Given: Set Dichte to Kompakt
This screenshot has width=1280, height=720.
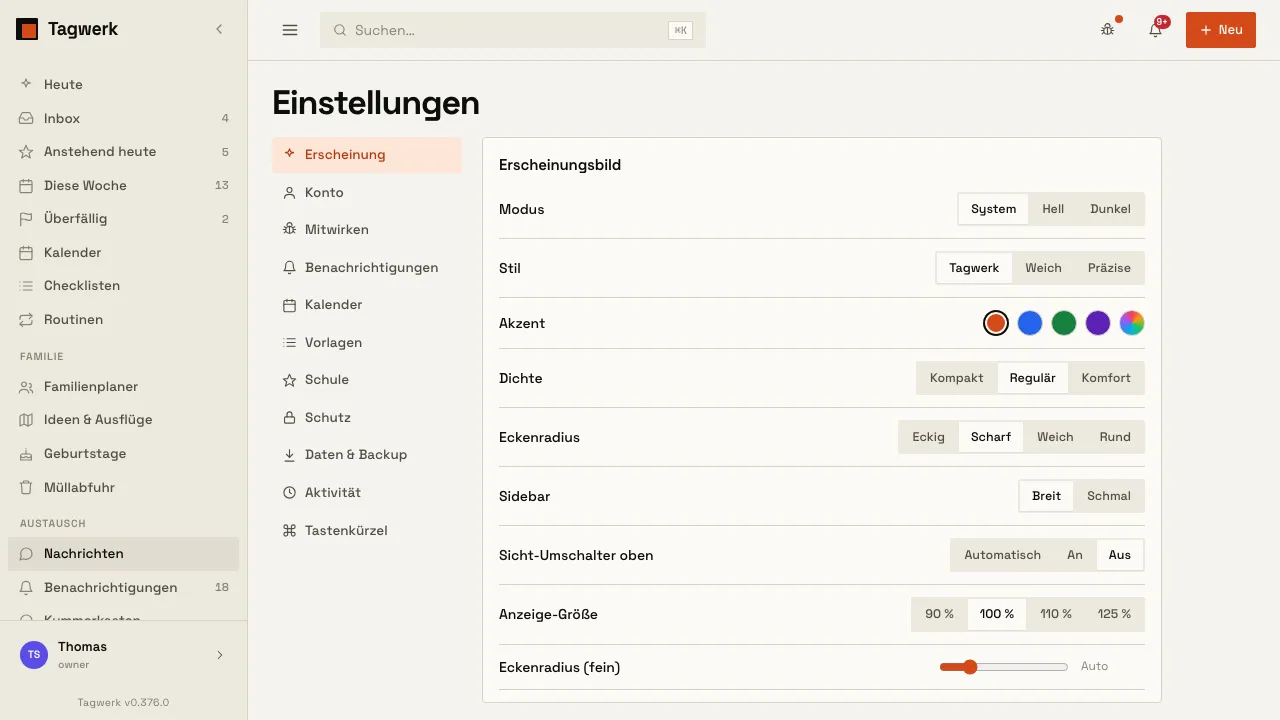Looking at the screenshot, I should [957, 378].
